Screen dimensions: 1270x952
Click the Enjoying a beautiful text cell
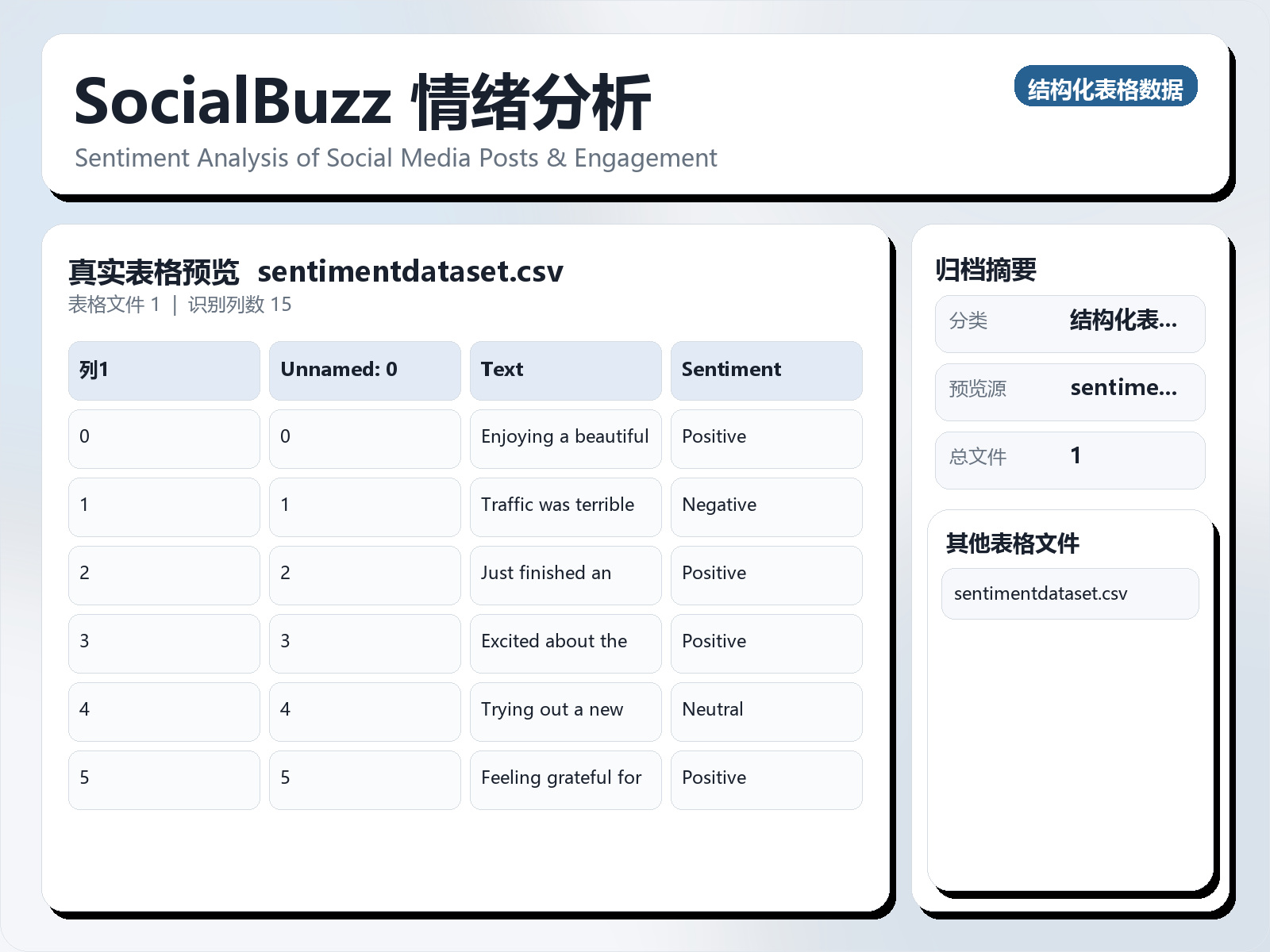(565, 438)
